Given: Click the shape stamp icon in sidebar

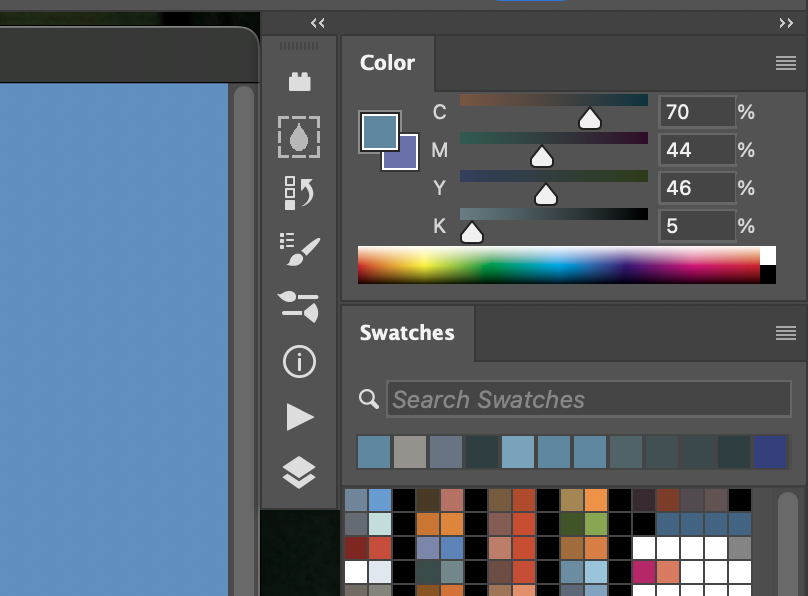Looking at the screenshot, I should (x=299, y=81).
